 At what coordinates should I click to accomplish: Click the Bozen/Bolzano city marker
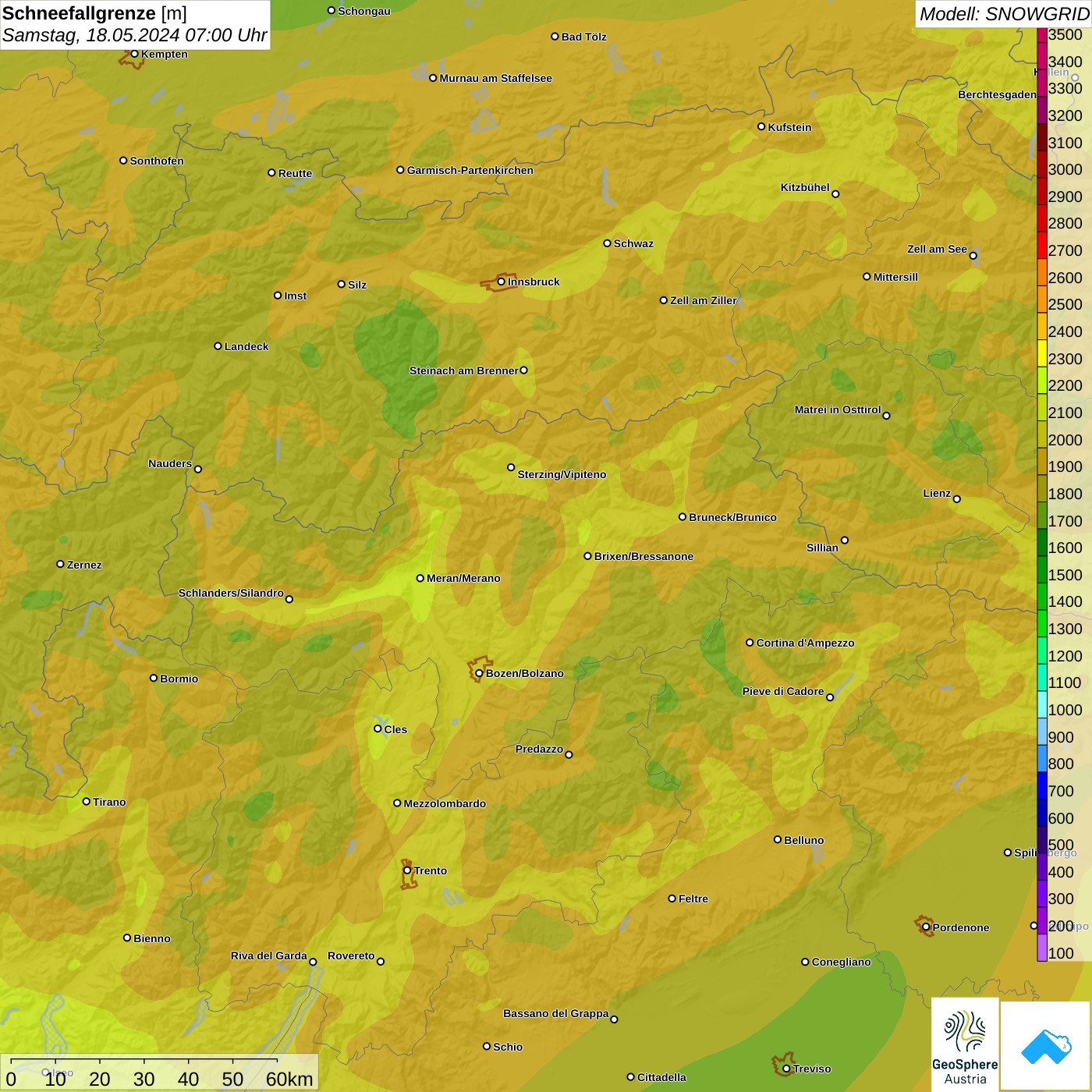(x=480, y=673)
